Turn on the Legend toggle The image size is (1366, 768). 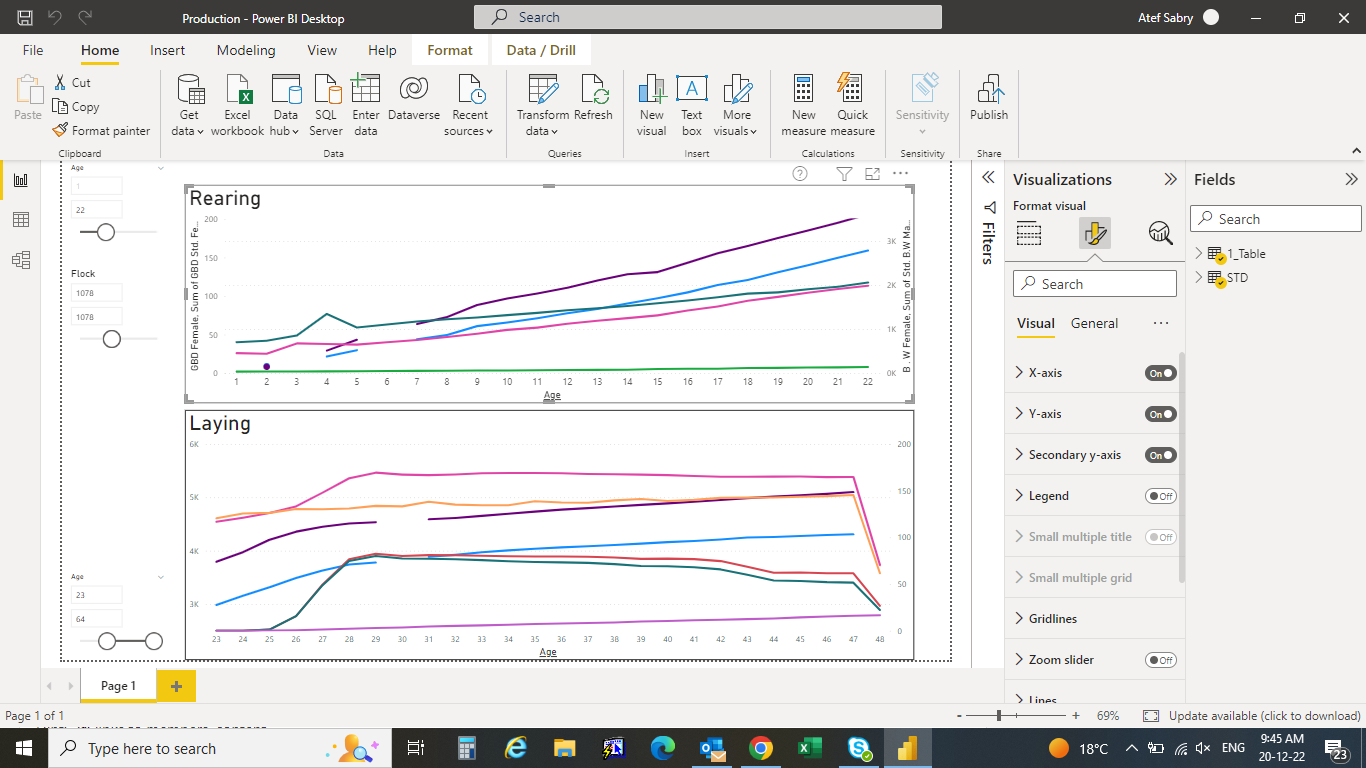pos(1161,496)
